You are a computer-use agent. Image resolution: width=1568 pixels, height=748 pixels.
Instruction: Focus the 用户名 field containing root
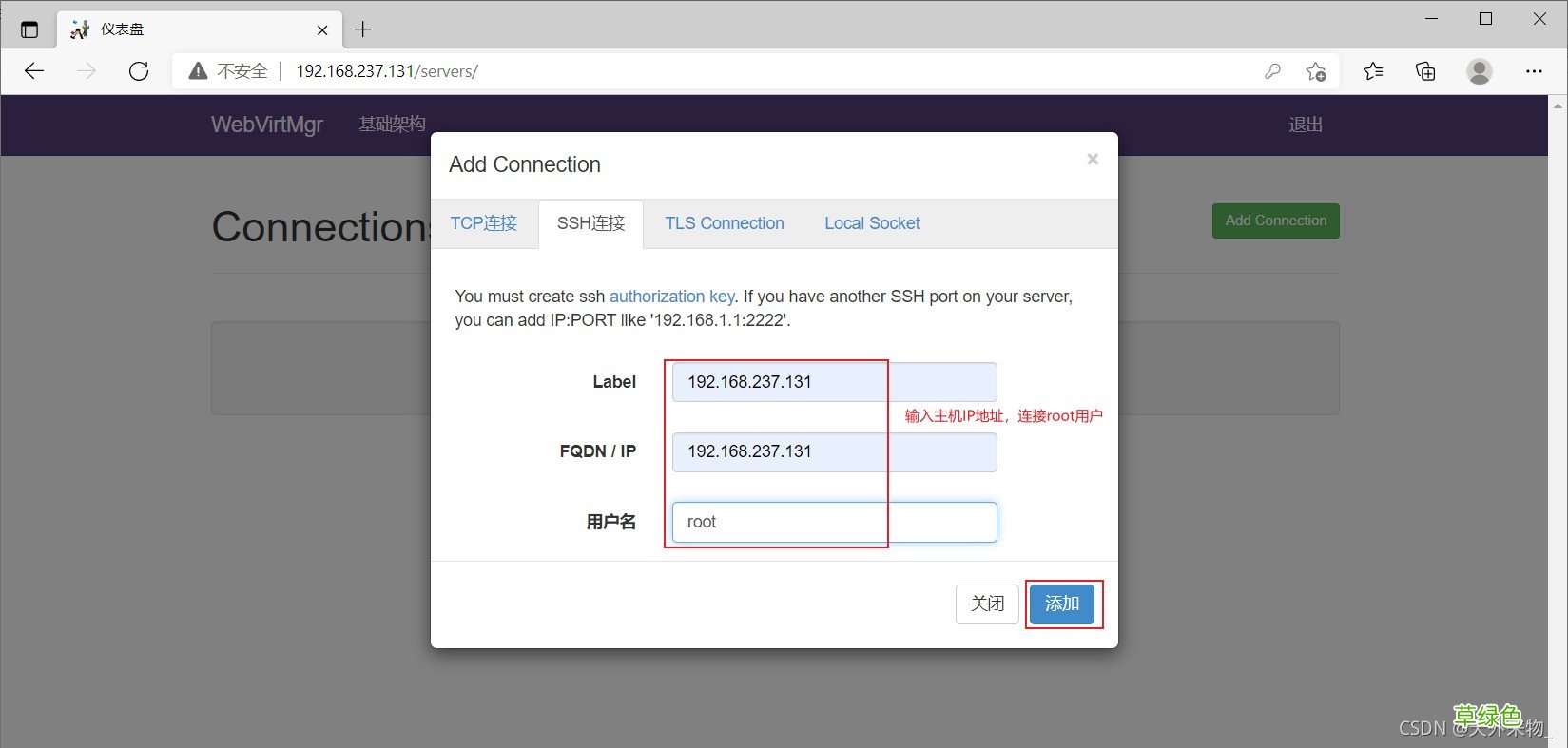coord(835,522)
